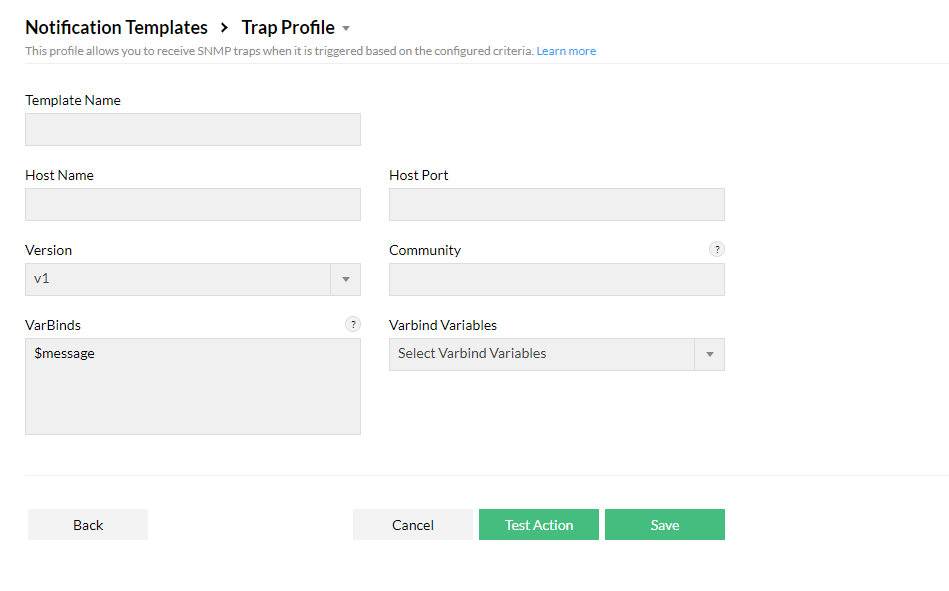Click the Community input field

556,279
